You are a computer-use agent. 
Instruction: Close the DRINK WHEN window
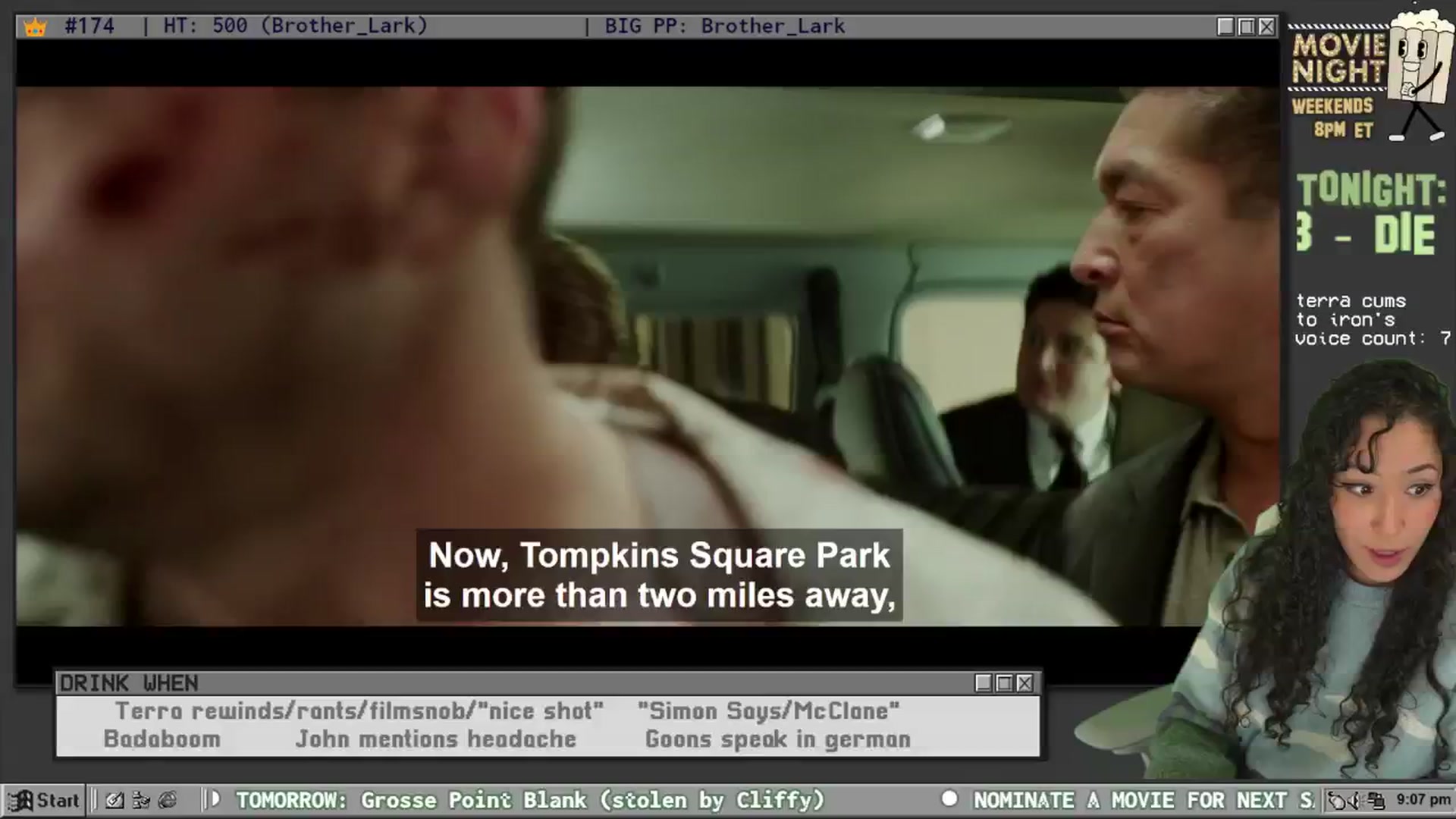point(1025,683)
